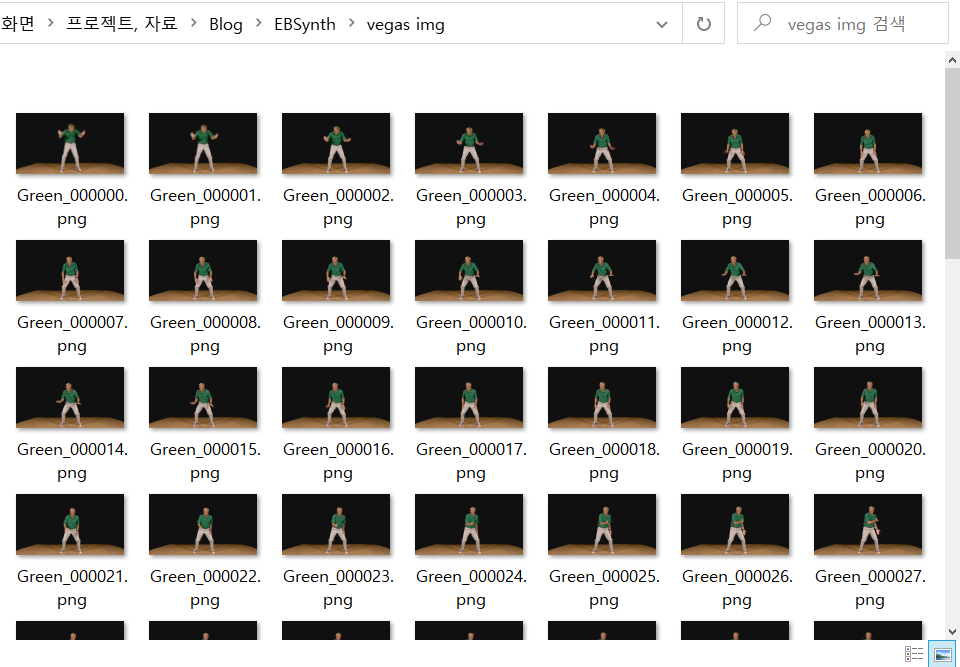Select the Green_000019.png thumbnail

pyautogui.click(x=735, y=398)
